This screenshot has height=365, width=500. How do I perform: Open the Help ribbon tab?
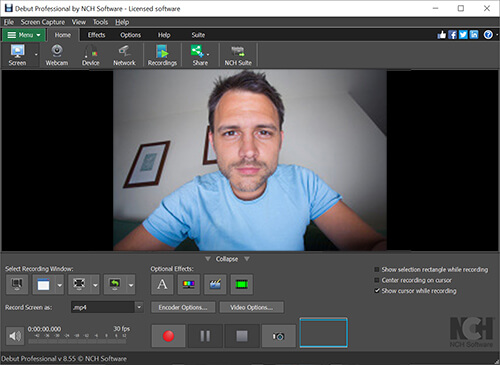pos(164,35)
